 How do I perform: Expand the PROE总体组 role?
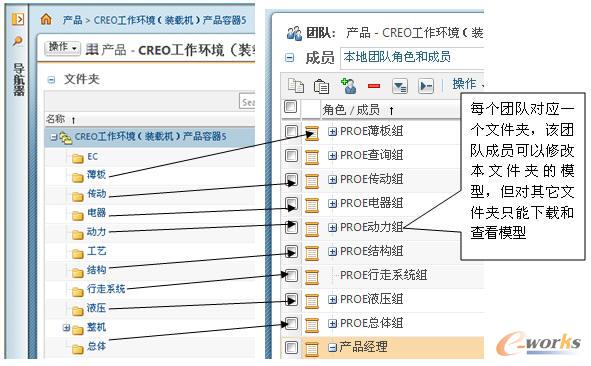pos(332,323)
